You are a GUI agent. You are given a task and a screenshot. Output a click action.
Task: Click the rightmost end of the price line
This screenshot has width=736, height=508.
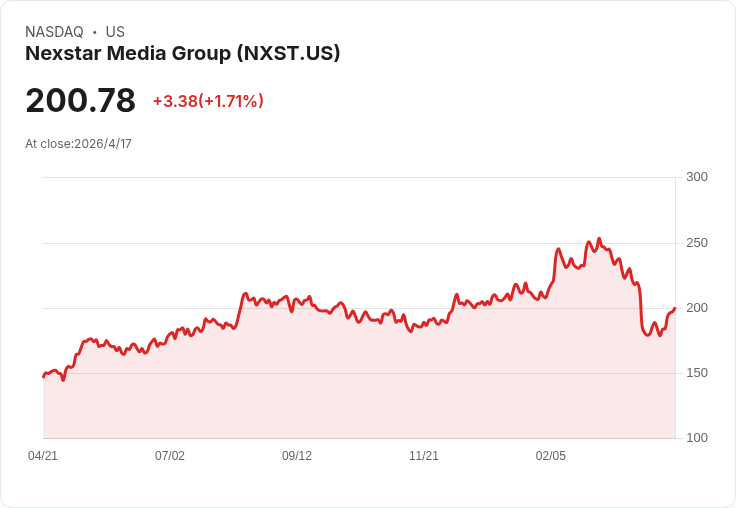tap(675, 308)
